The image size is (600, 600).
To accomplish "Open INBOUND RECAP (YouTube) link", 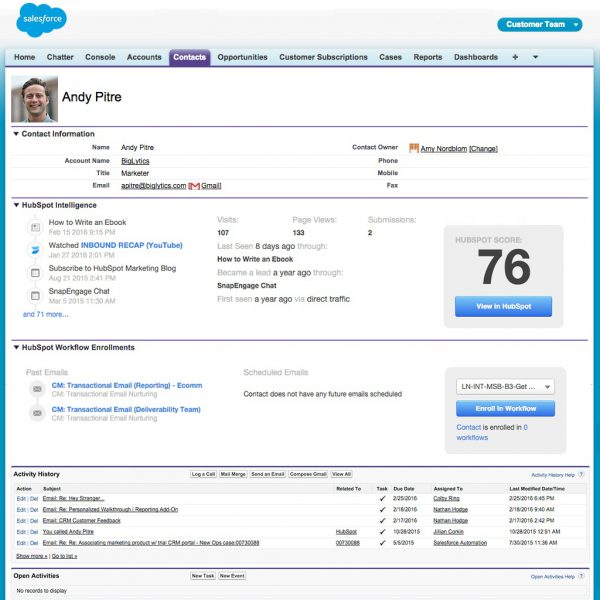I will click(x=132, y=245).
